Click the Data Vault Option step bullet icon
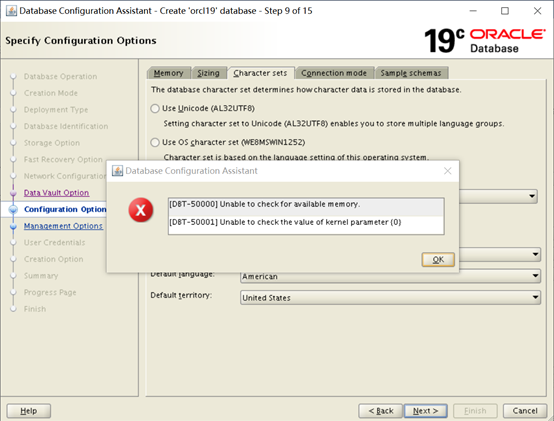This screenshot has height=421, width=554. (13, 193)
